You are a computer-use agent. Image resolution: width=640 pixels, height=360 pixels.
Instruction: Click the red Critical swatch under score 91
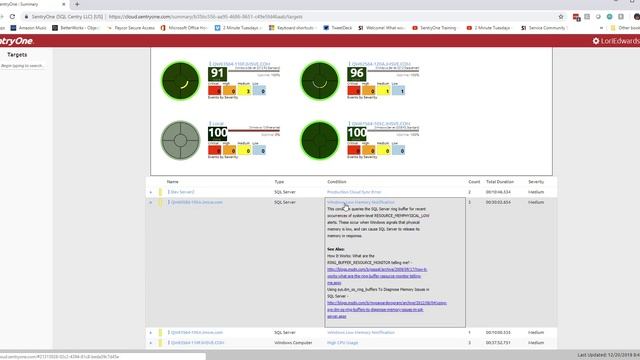(215, 91)
